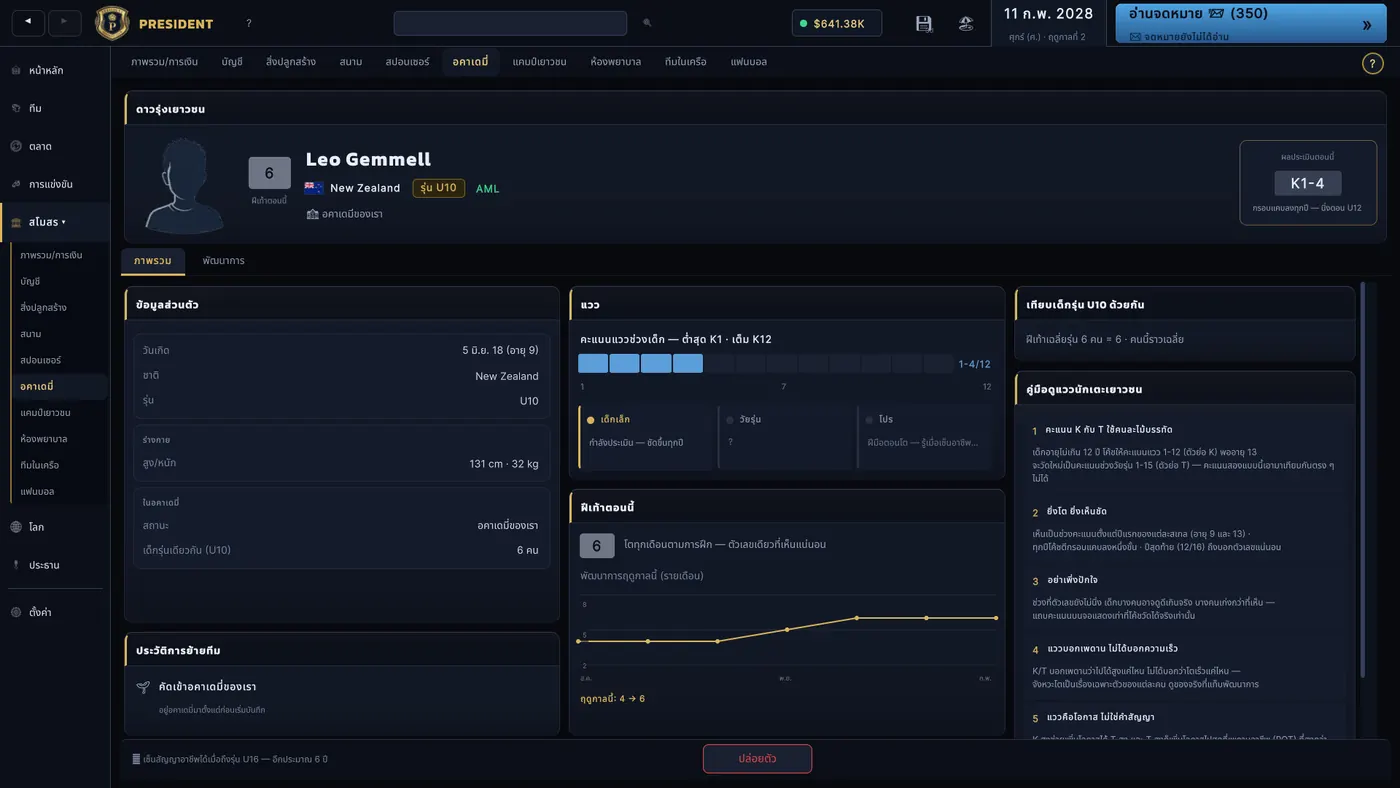The width and height of the screenshot is (1400, 788).
Task: Open ประธาน chairman icon in sidebar
Action: pyautogui.click(x=16, y=565)
